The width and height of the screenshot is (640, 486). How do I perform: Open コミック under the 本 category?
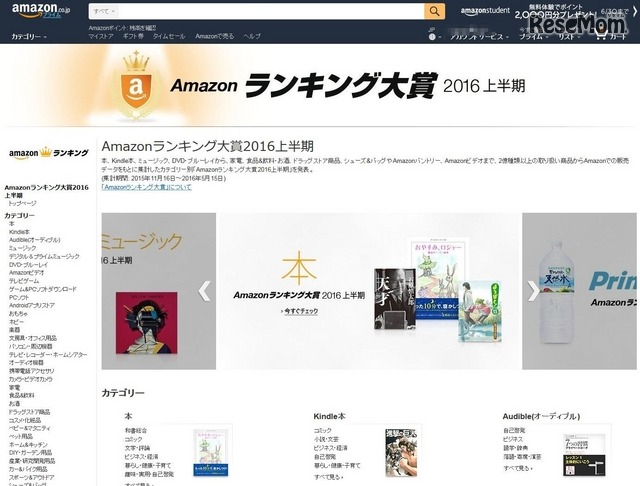pyautogui.click(x=133, y=439)
